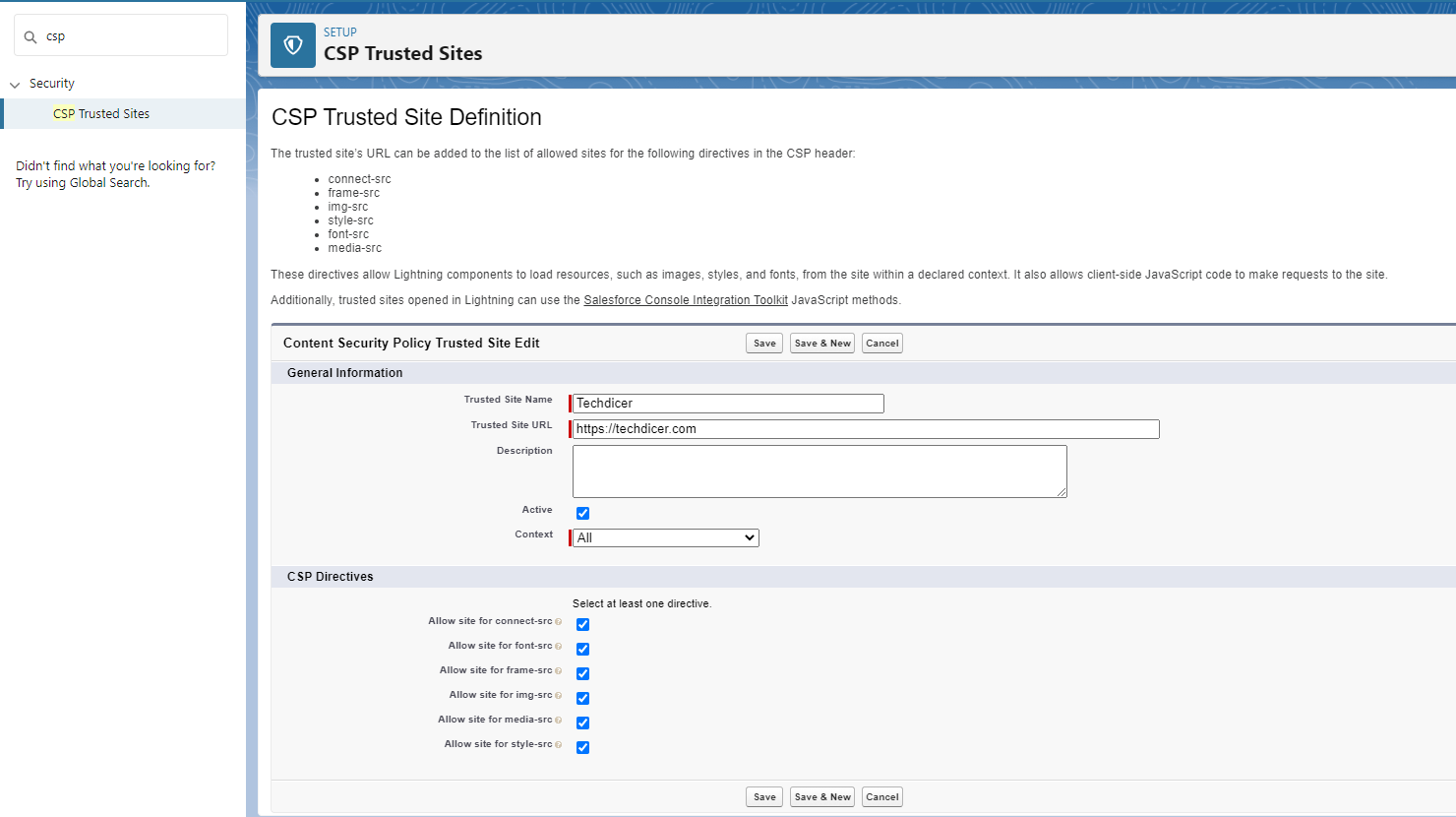This screenshot has width=1456, height=817.
Task: Open the Context dropdown showing All
Action: [x=665, y=537]
